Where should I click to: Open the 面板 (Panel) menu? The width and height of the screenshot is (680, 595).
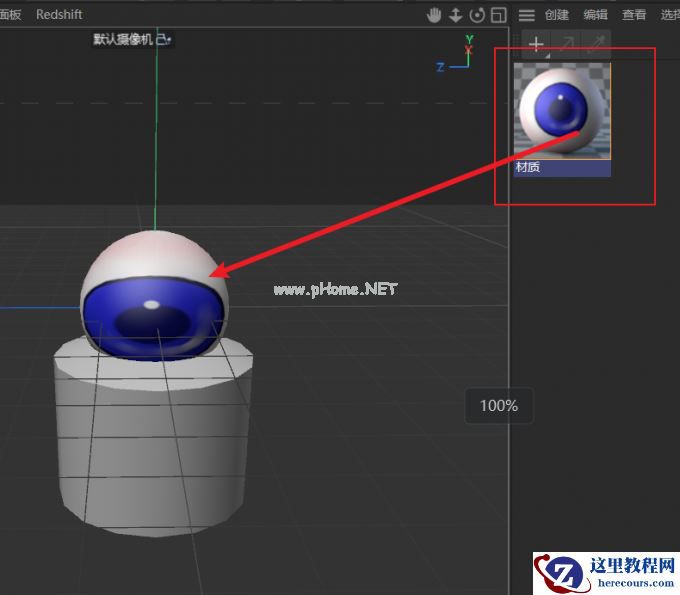(x=10, y=15)
